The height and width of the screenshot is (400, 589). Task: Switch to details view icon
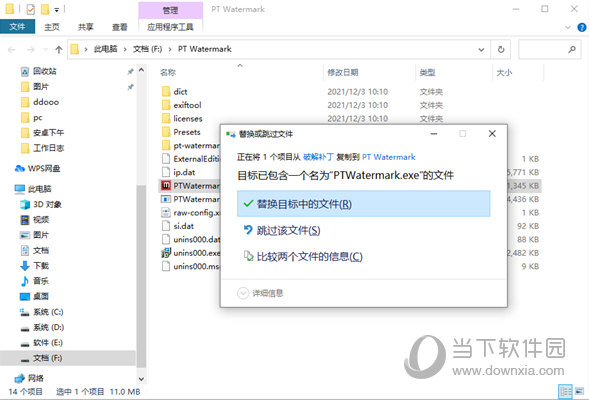[x=565, y=391]
